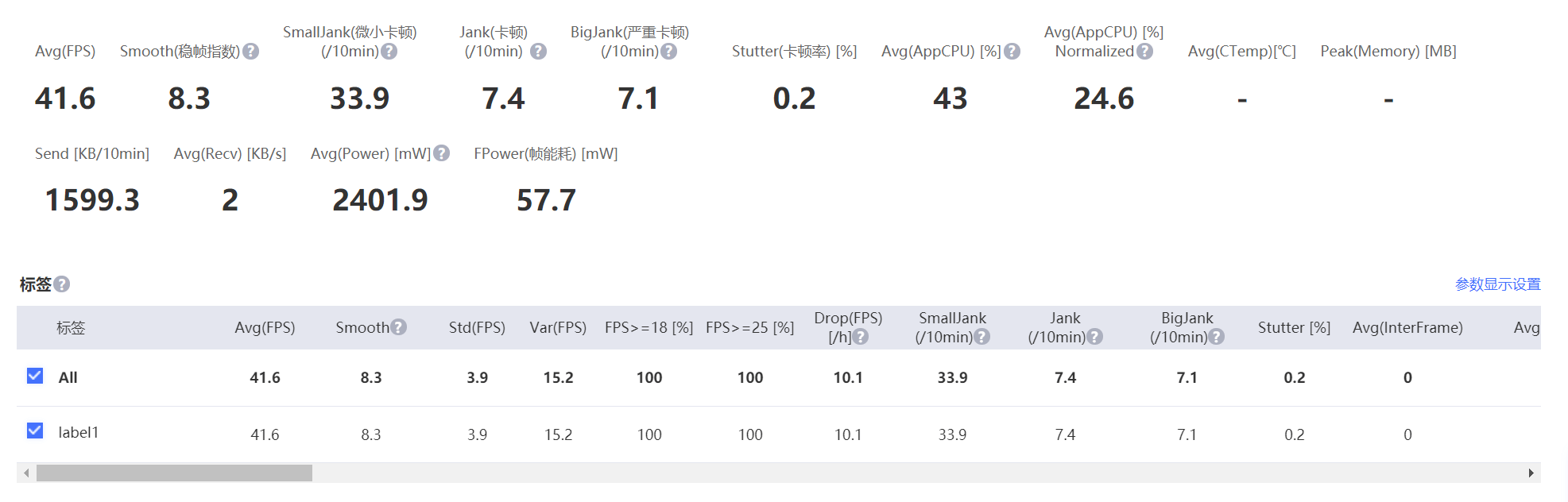Click help icon in Smooth table header
Screen dimensions: 1568x502
tap(399, 327)
